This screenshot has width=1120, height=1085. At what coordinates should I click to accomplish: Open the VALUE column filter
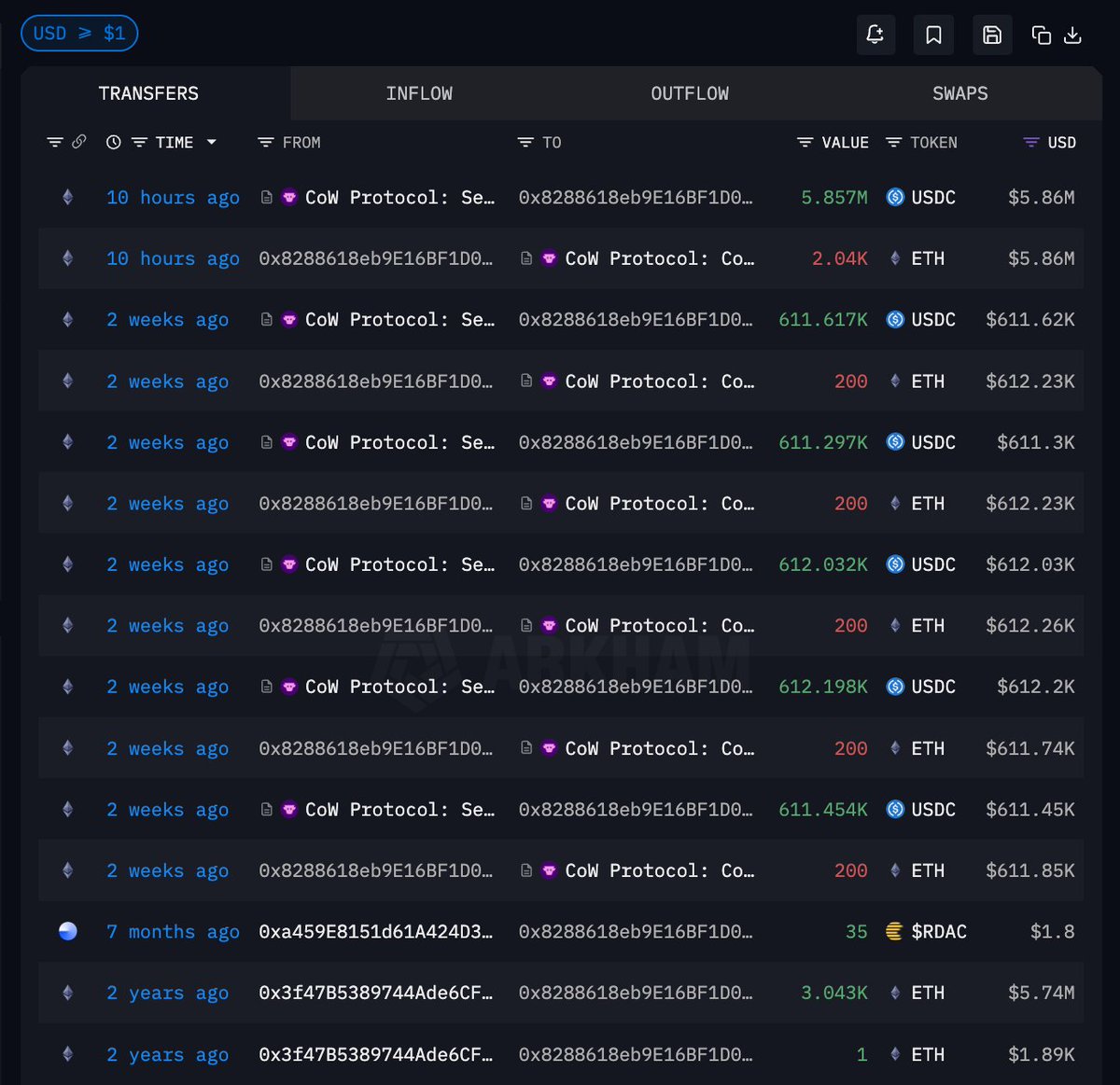pyautogui.click(x=805, y=143)
